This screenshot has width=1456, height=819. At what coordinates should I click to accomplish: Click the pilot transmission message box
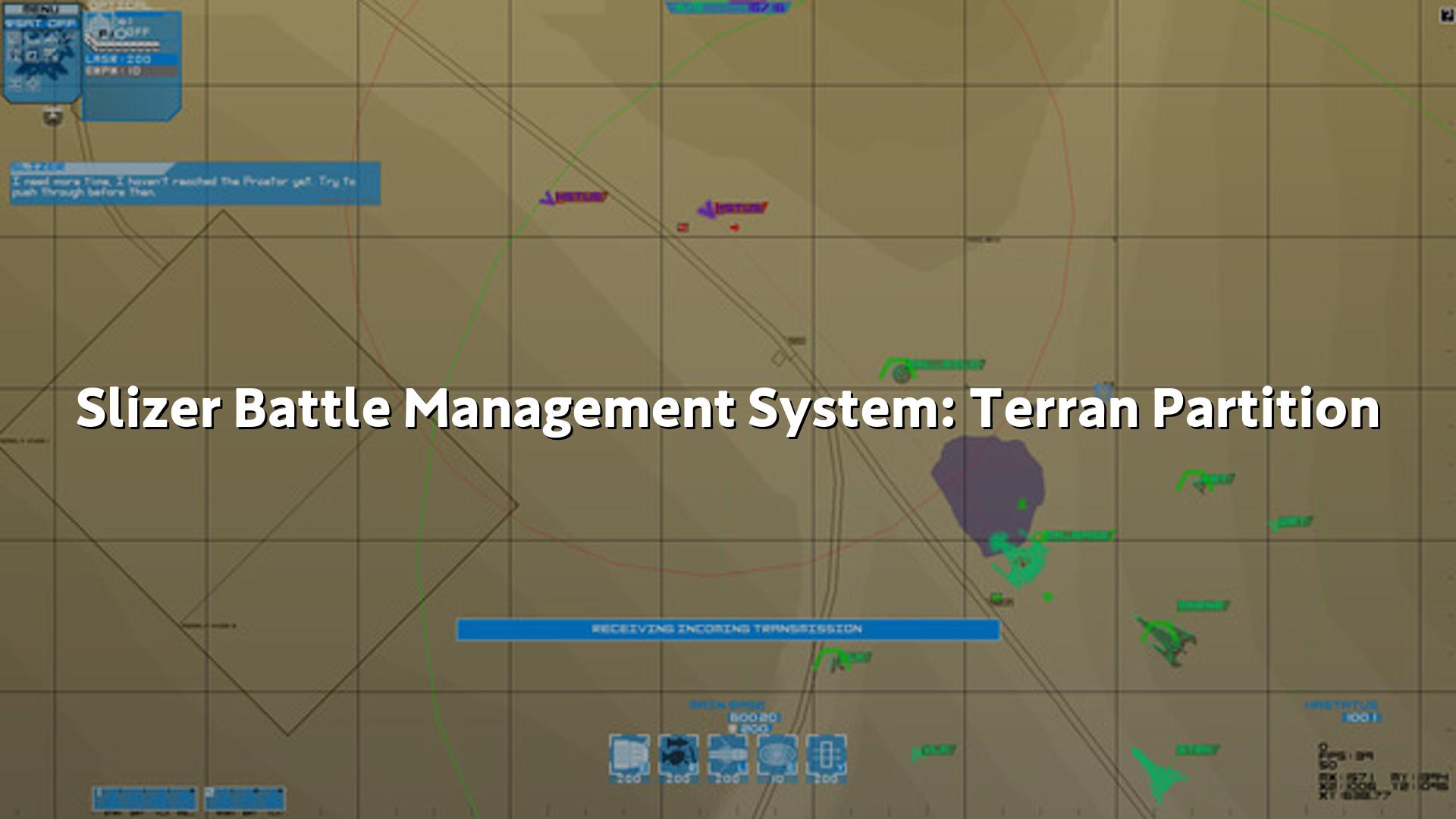[195, 184]
